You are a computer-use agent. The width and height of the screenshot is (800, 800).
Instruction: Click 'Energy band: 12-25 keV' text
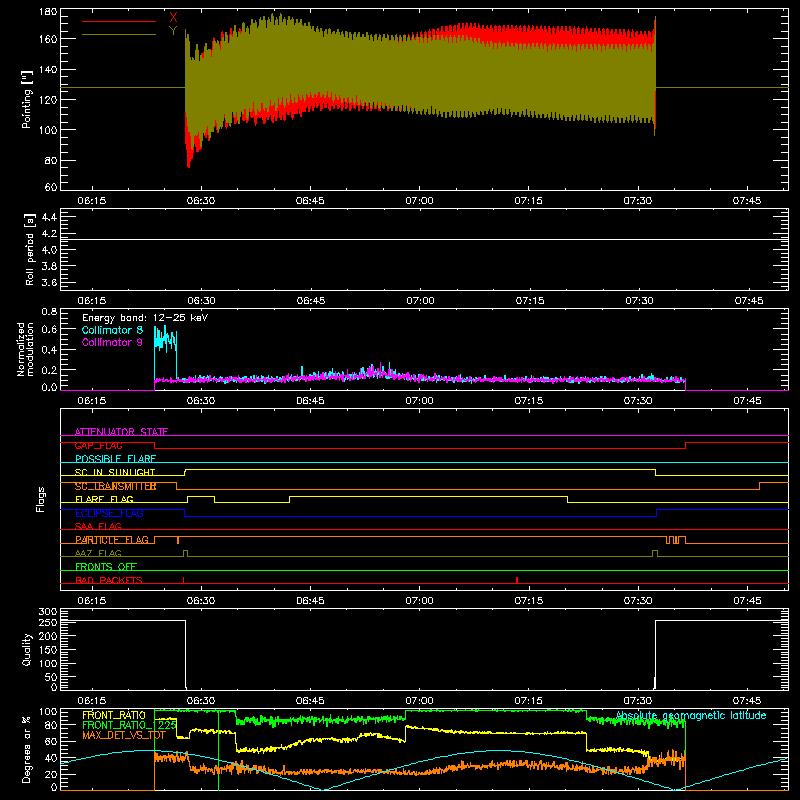(x=145, y=318)
